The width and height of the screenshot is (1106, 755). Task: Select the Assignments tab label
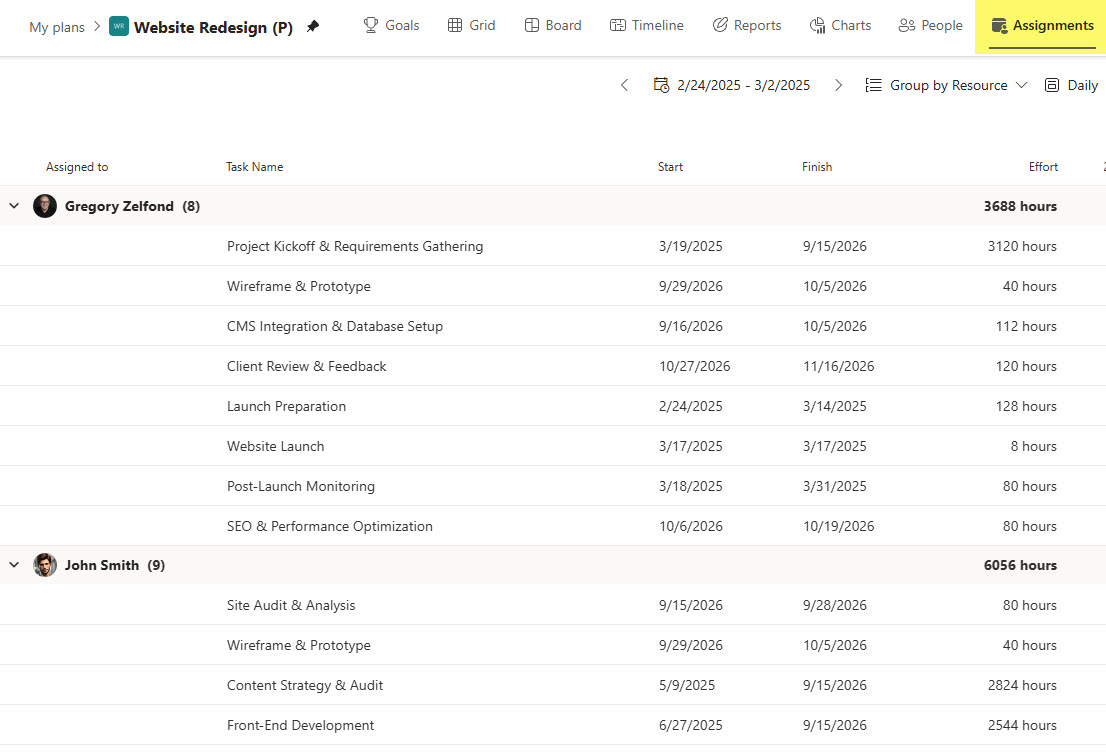[x=1053, y=25]
